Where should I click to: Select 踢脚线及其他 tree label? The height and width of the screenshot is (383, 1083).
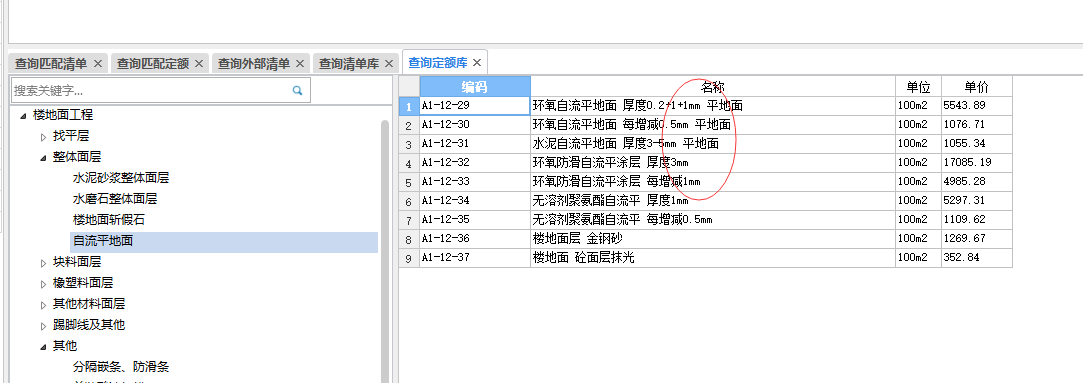(89, 325)
